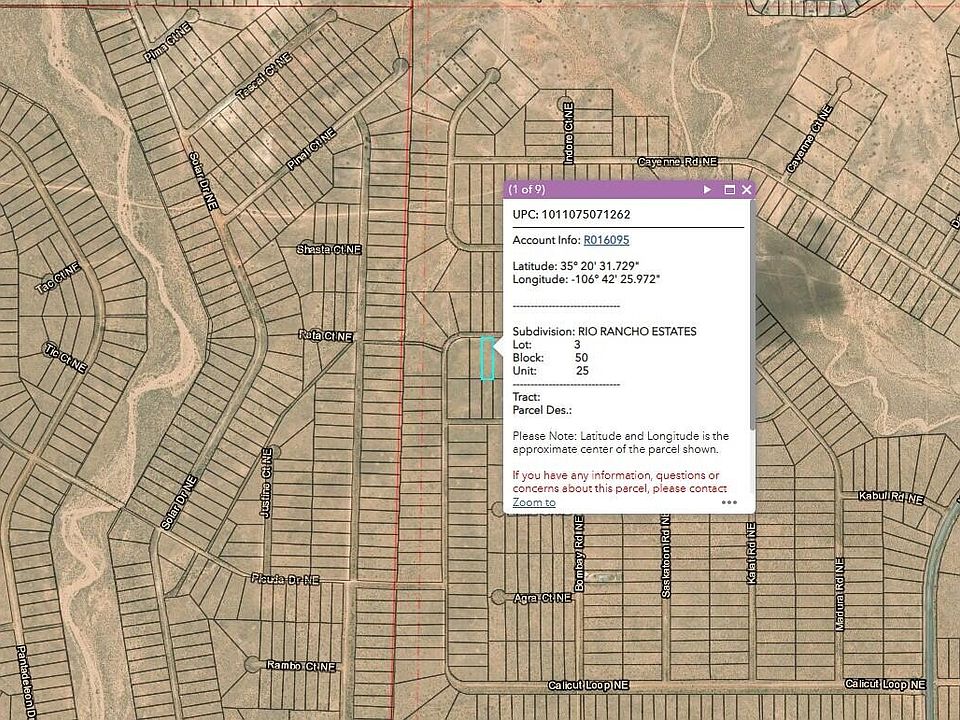Click the Indore Ct NE street label
960x720 pixels.
pos(568,139)
